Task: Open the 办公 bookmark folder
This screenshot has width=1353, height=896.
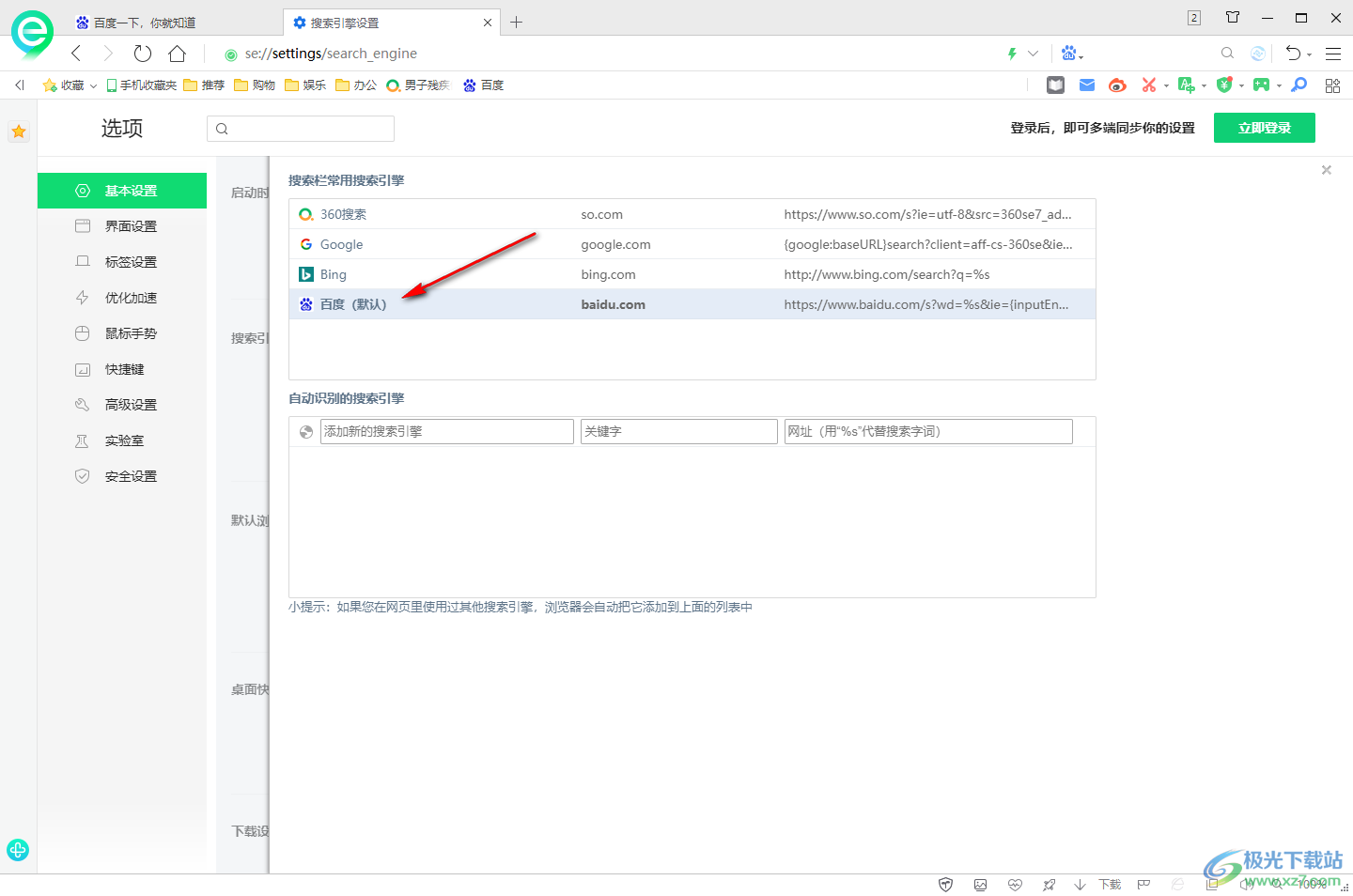Action: click(356, 85)
